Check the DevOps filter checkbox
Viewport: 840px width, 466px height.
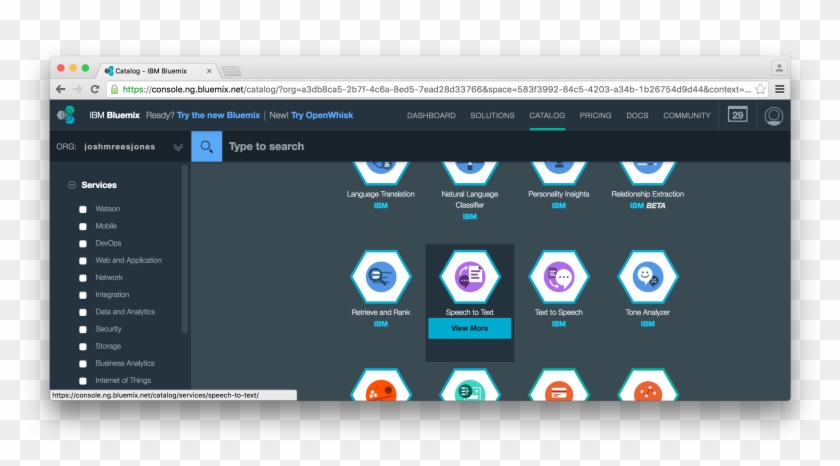point(83,244)
